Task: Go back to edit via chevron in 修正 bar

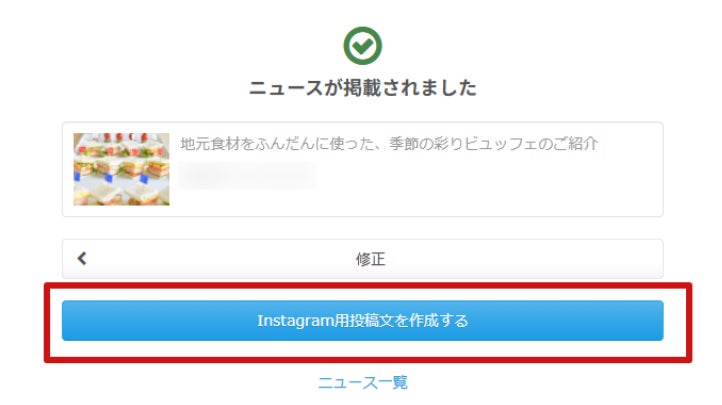Action: [82, 259]
